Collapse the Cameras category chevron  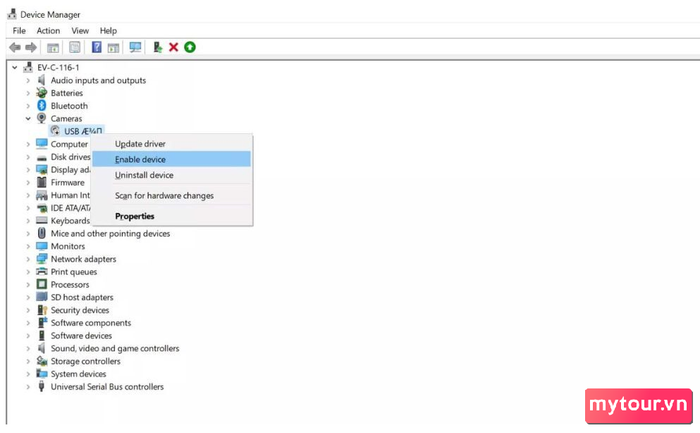(x=28, y=118)
